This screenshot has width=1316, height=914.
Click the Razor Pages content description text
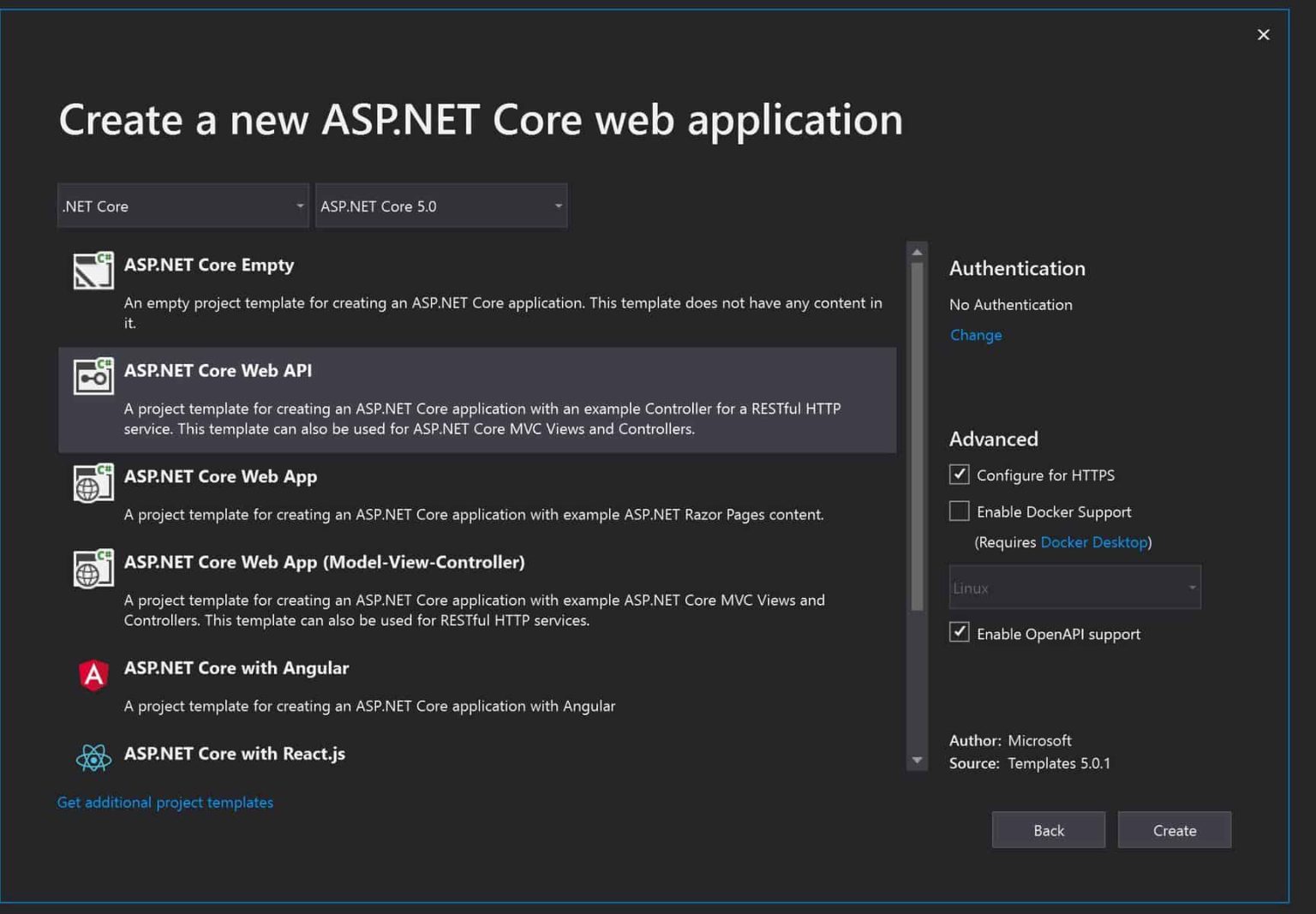(474, 515)
